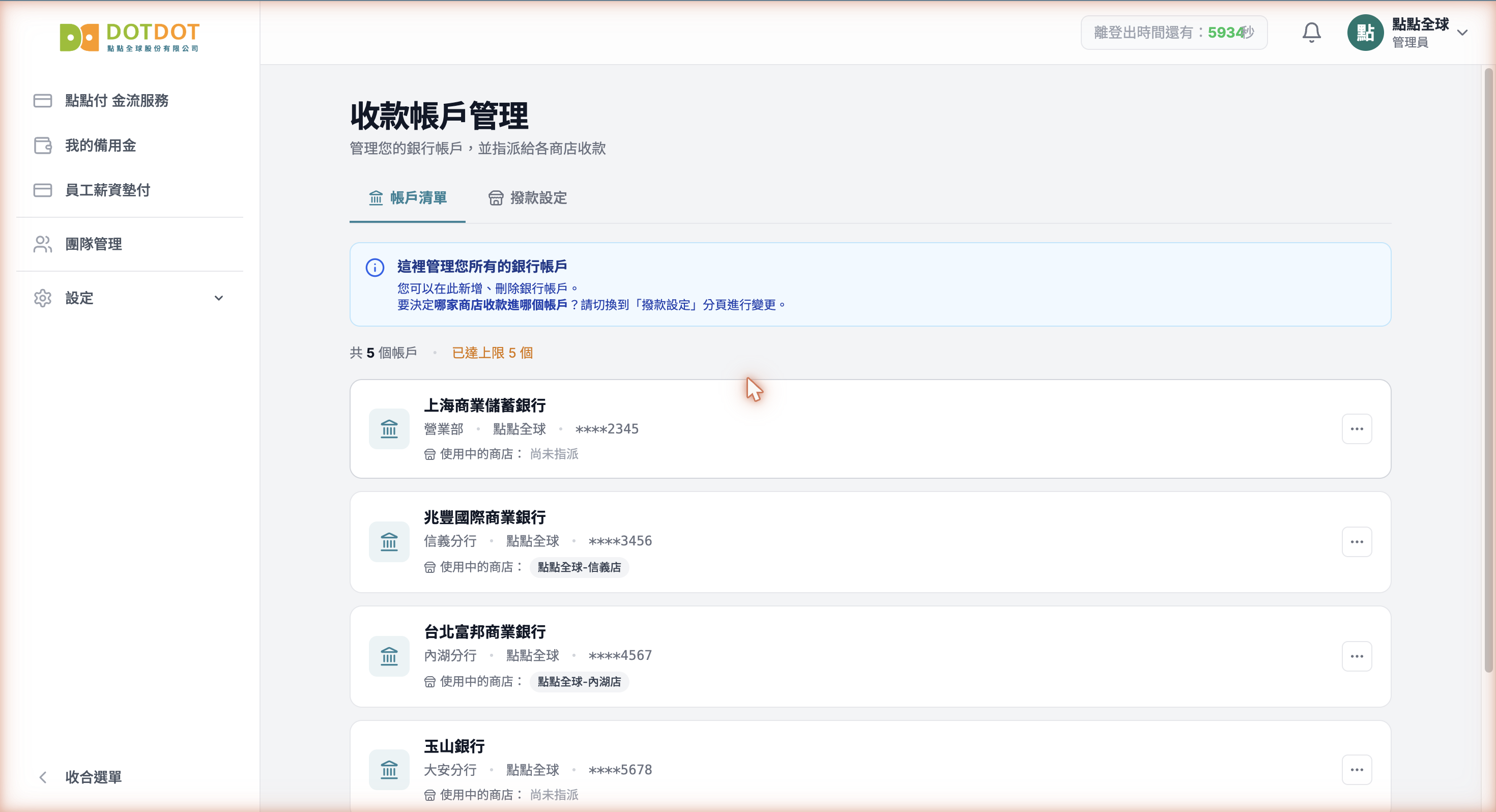Click bank icon of 兆豐國際商業銀行 card
Screen dimensions: 1496x812
click(389, 542)
